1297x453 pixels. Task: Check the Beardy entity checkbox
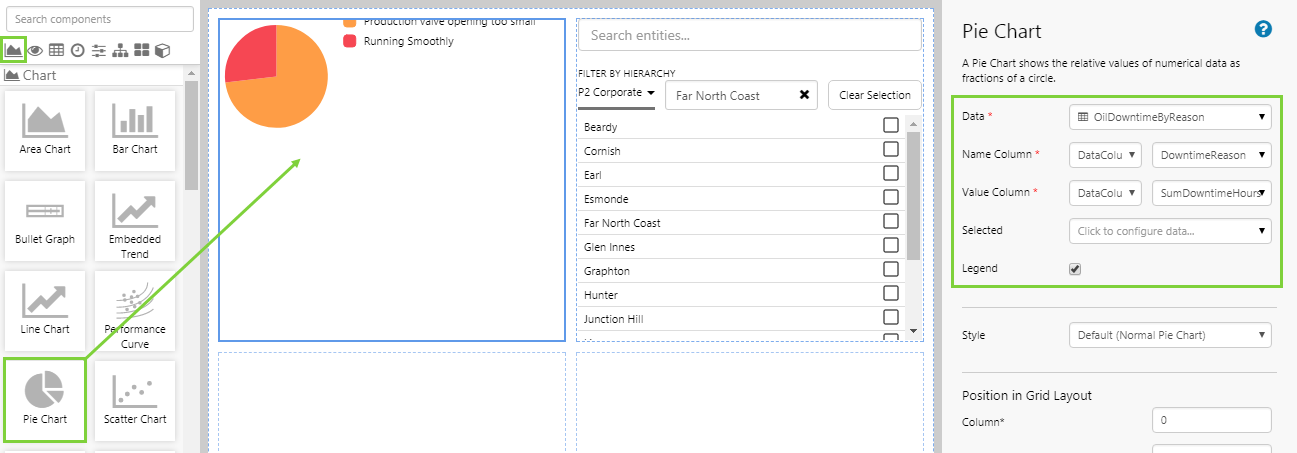(890, 126)
